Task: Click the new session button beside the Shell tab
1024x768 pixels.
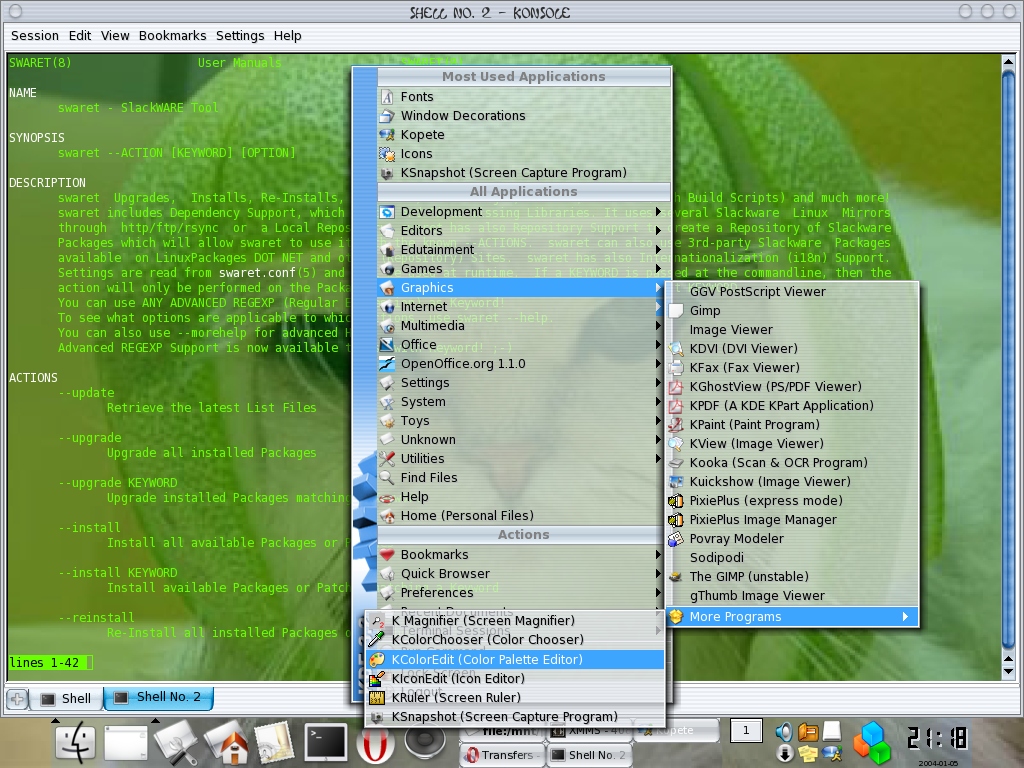Action: click(x=17, y=699)
